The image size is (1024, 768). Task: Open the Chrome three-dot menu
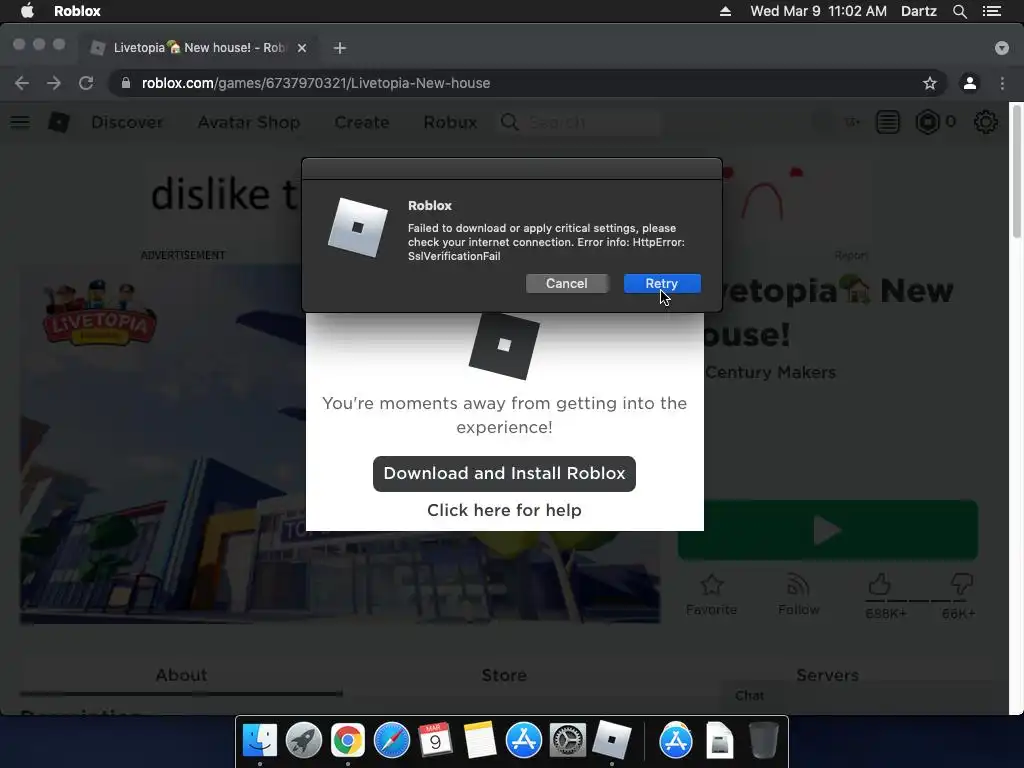tap(1002, 83)
